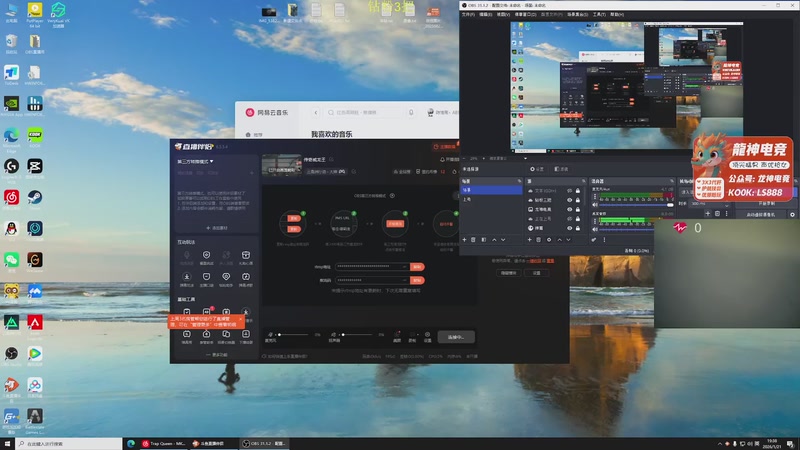Expand 更多功能 at bottom of 直播伴侣 sidebar
800x450 pixels.
click(x=217, y=355)
